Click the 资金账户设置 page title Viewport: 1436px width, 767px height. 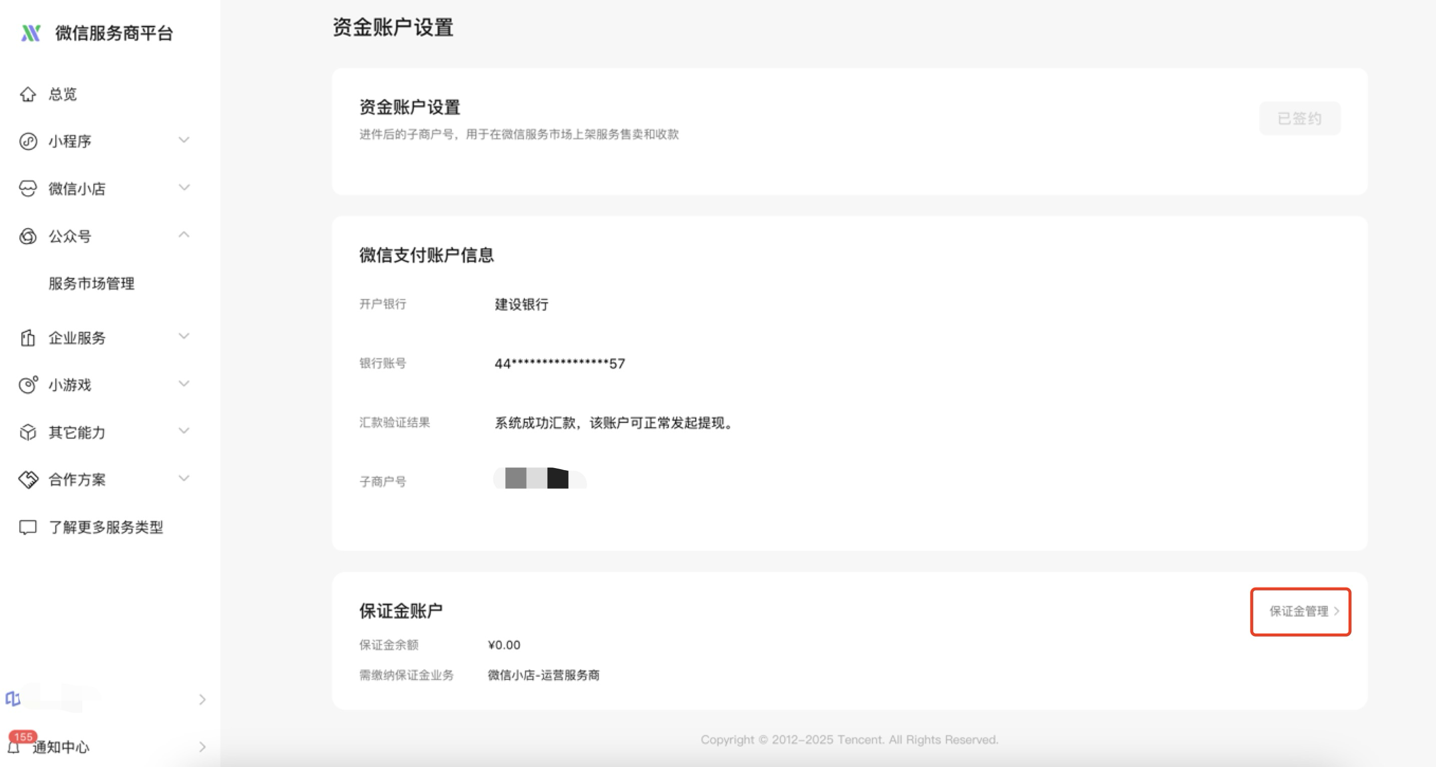pyautogui.click(x=393, y=28)
